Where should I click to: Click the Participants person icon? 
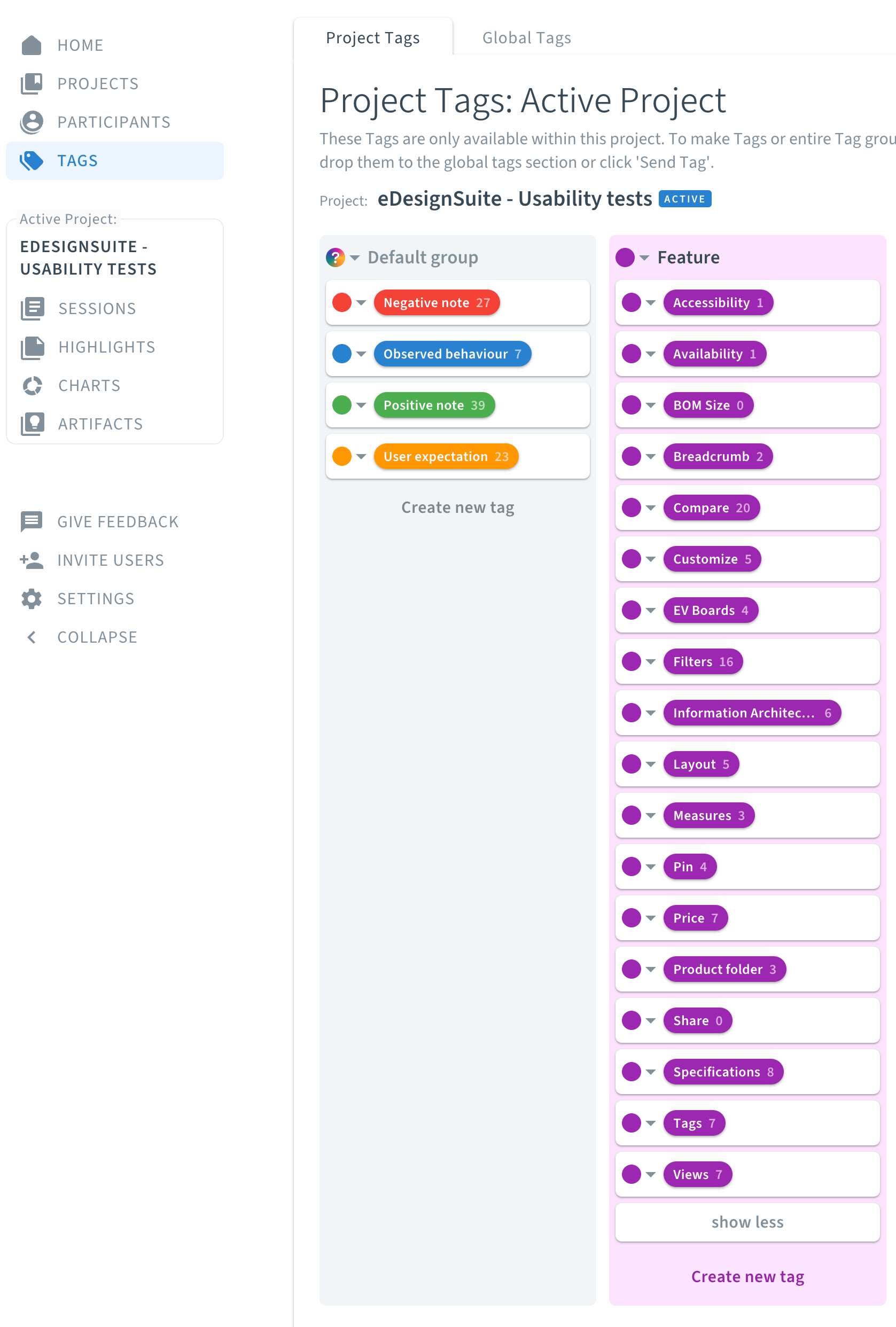coord(32,122)
